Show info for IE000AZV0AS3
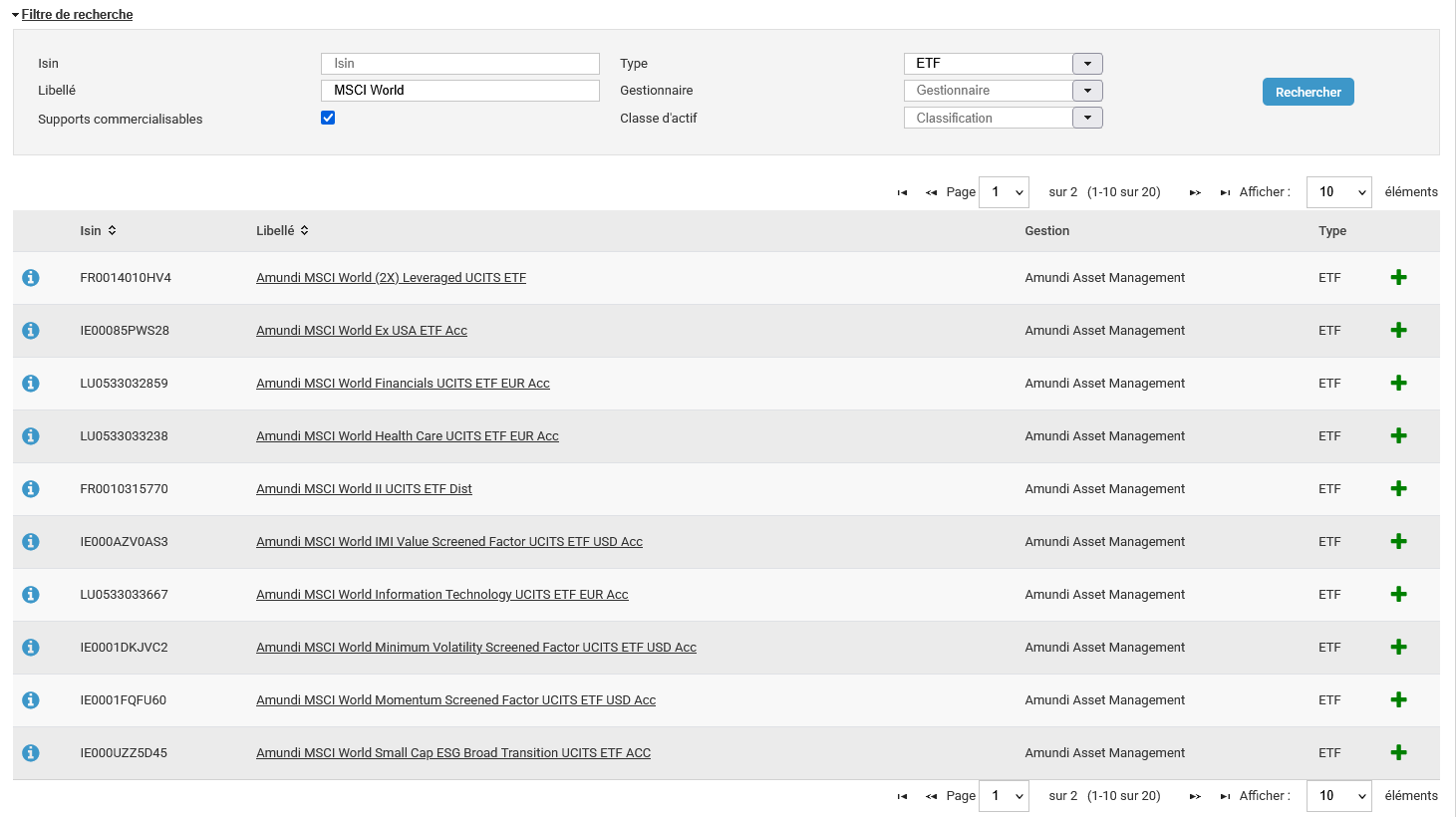 tap(31, 542)
